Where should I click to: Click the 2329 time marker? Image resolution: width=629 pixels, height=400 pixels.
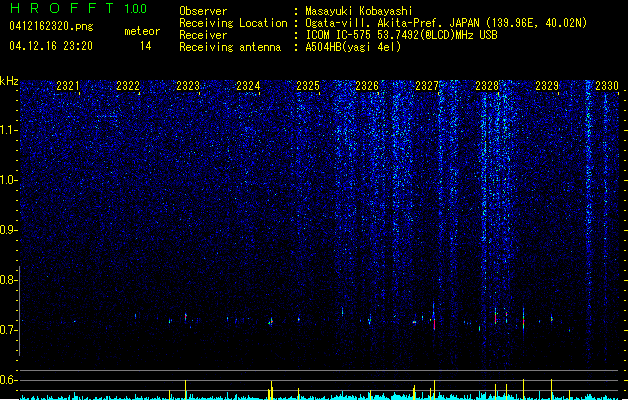click(547, 86)
